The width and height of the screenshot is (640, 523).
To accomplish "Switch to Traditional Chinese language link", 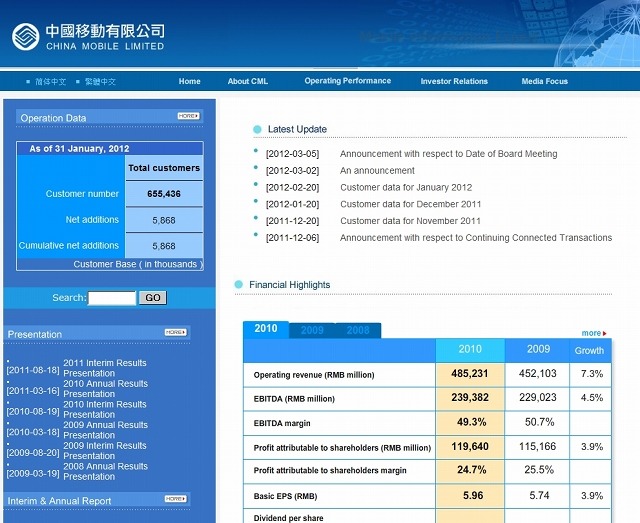I will point(100,82).
